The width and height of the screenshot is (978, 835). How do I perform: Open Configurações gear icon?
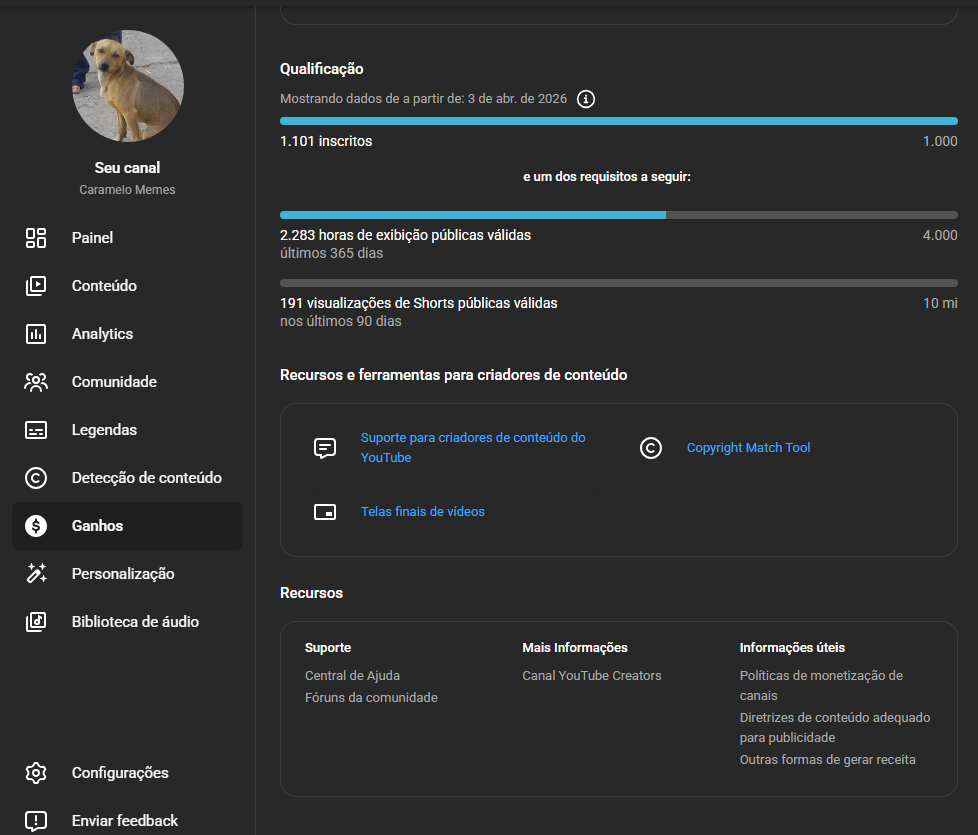point(36,773)
